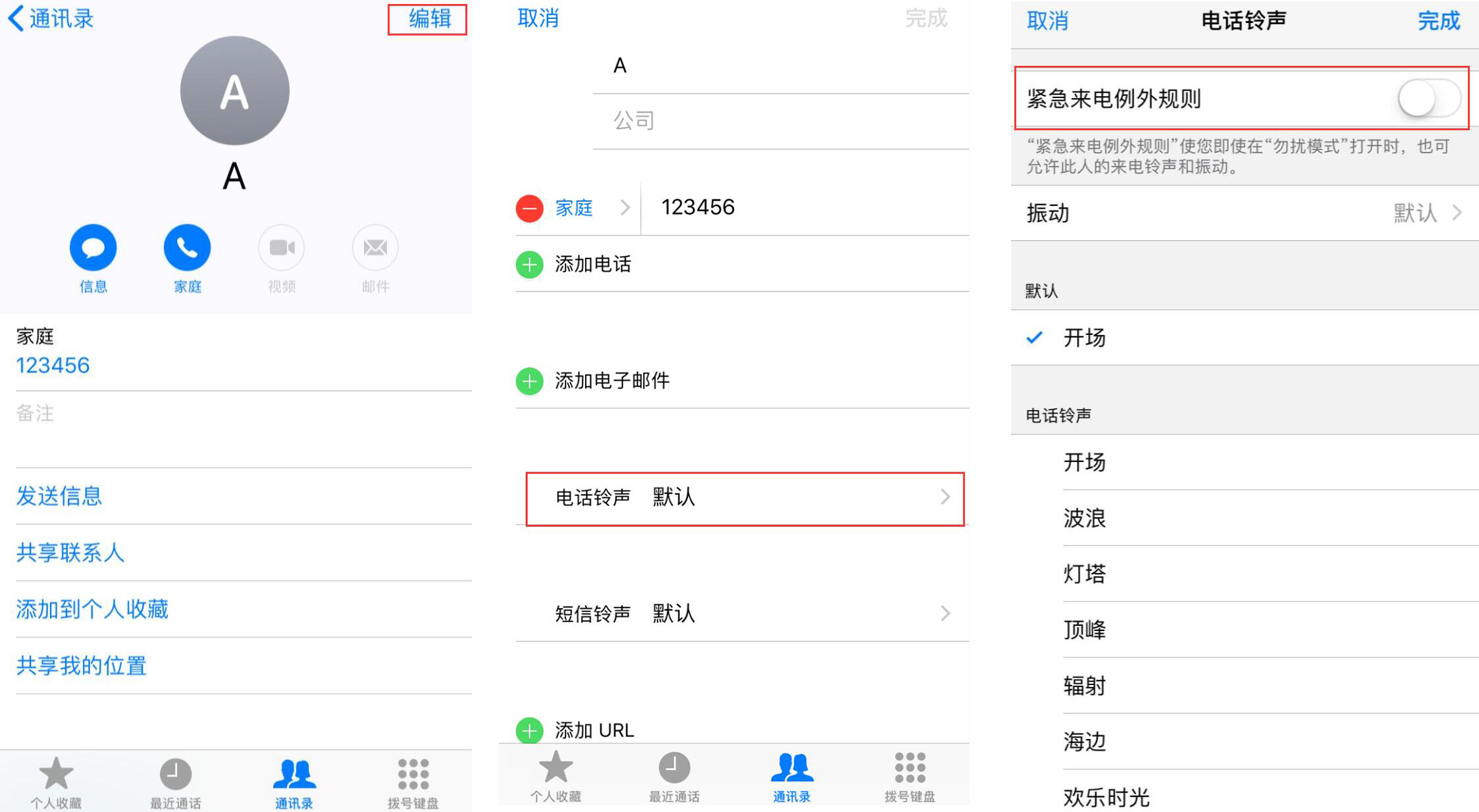
Task: Tap the 视频 video camera icon
Action: [x=282, y=247]
